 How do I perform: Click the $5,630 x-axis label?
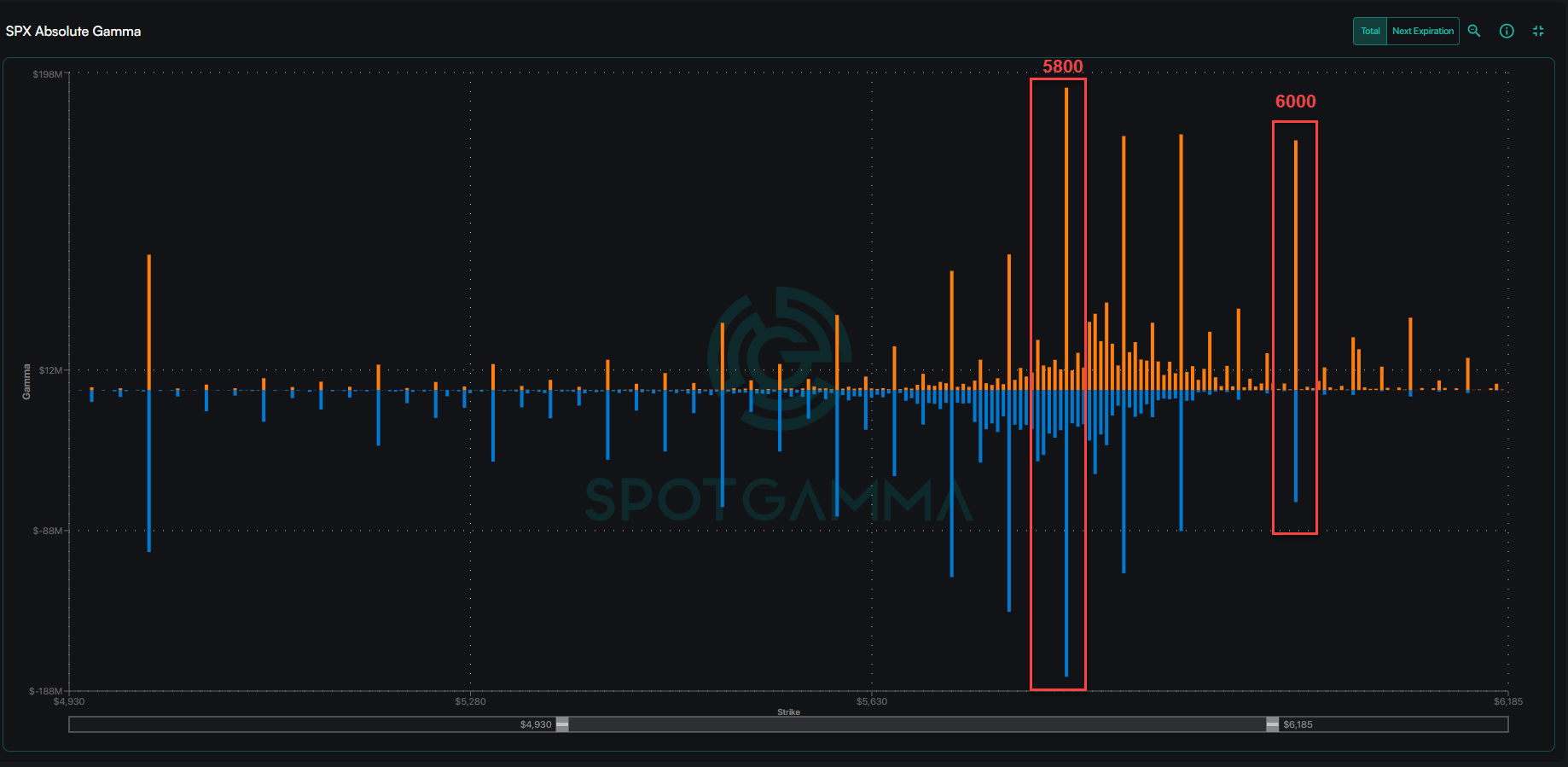[x=872, y=701]
